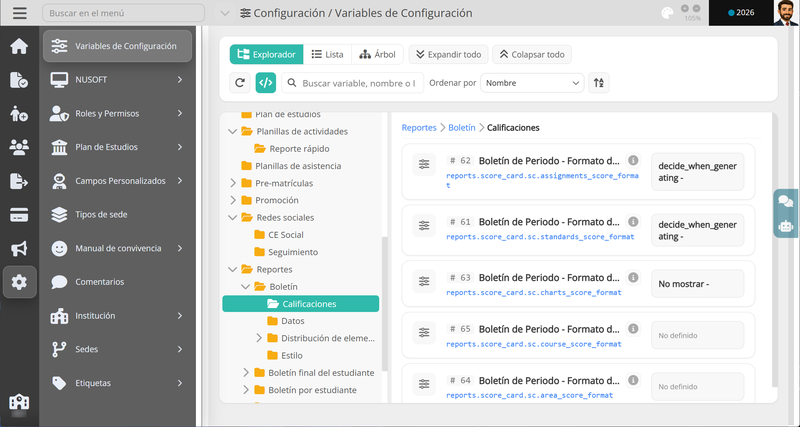This screenshot has width=800, height=427.
Task: Click Colapsar todo button
Action: 532,55
